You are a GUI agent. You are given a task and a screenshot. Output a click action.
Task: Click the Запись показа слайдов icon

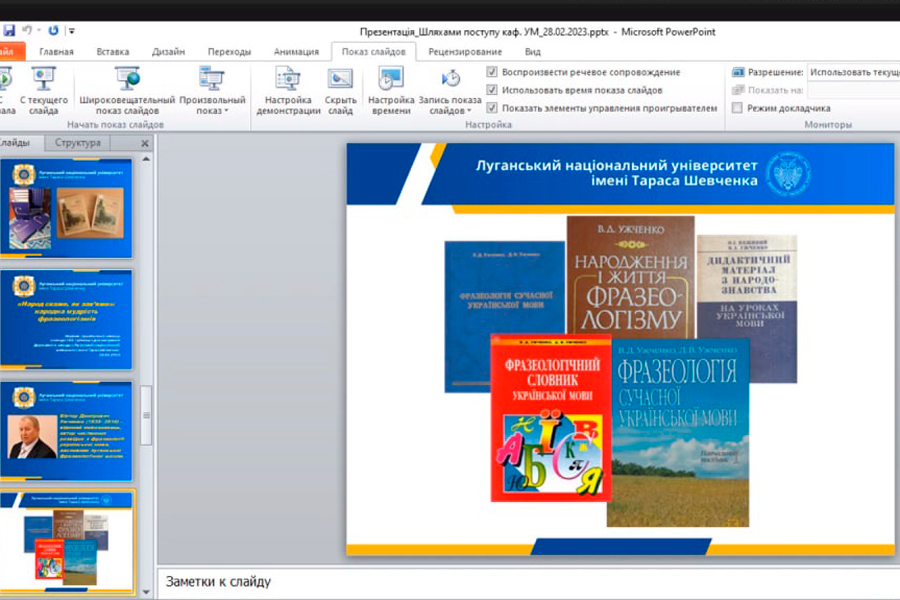click(450, 80)
